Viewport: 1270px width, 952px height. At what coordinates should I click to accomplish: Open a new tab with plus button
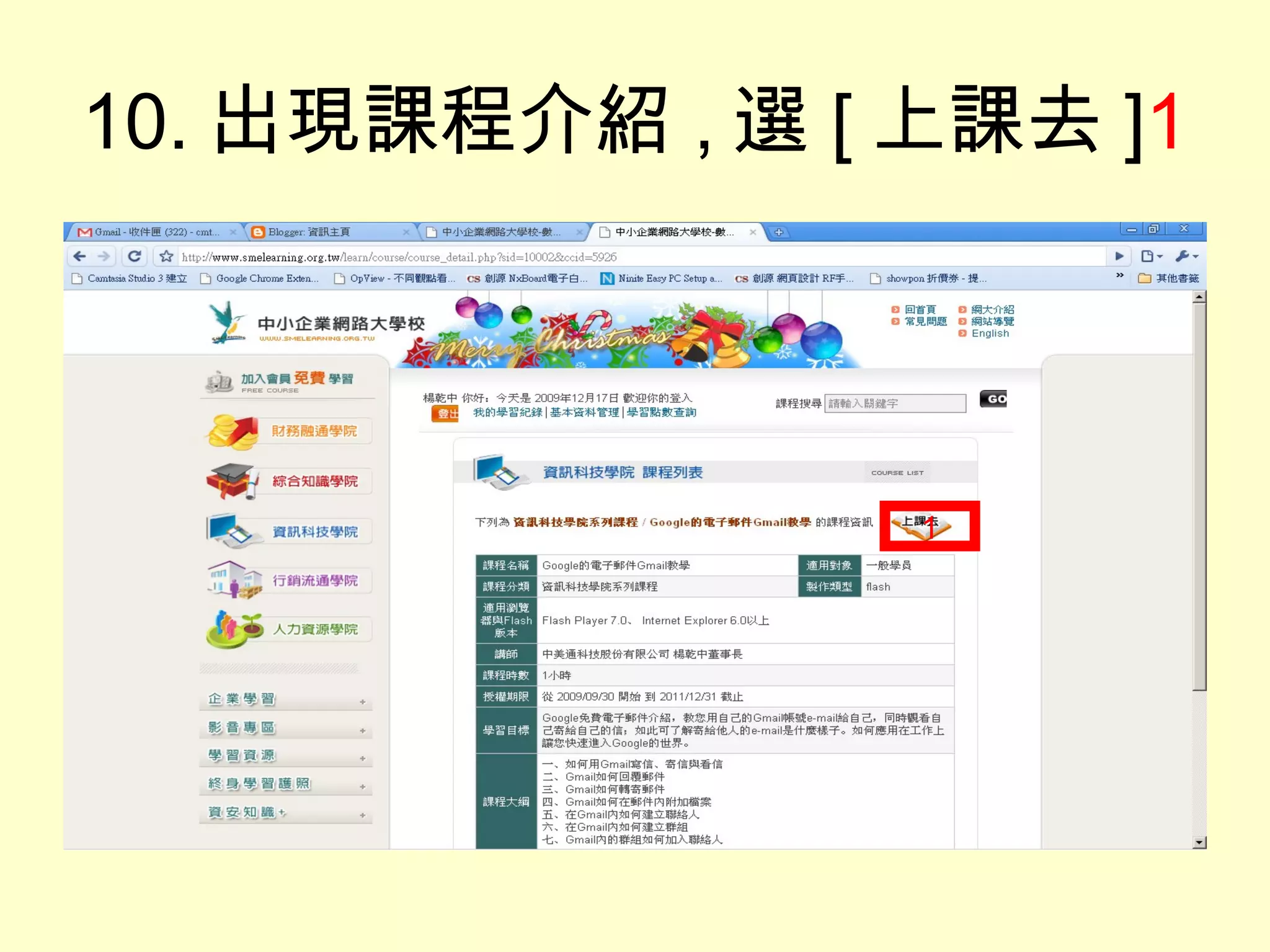click(x=779, y=232)
